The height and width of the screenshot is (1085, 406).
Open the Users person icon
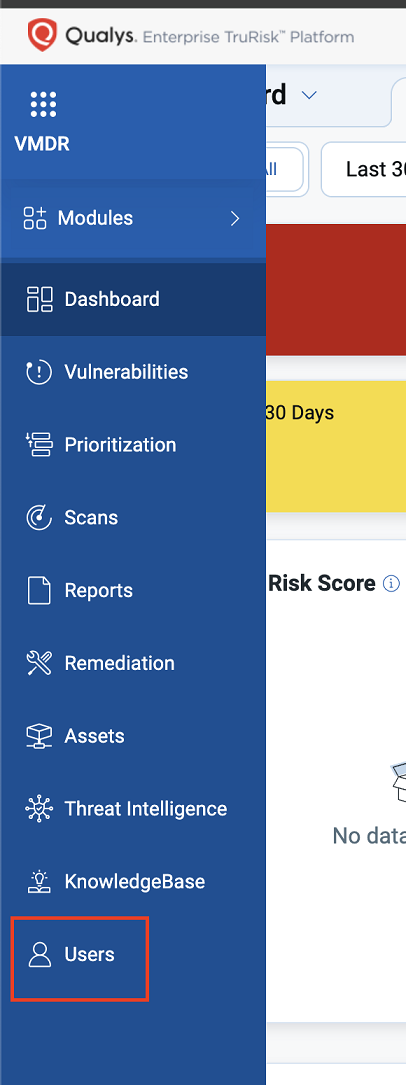click(39, 954)
